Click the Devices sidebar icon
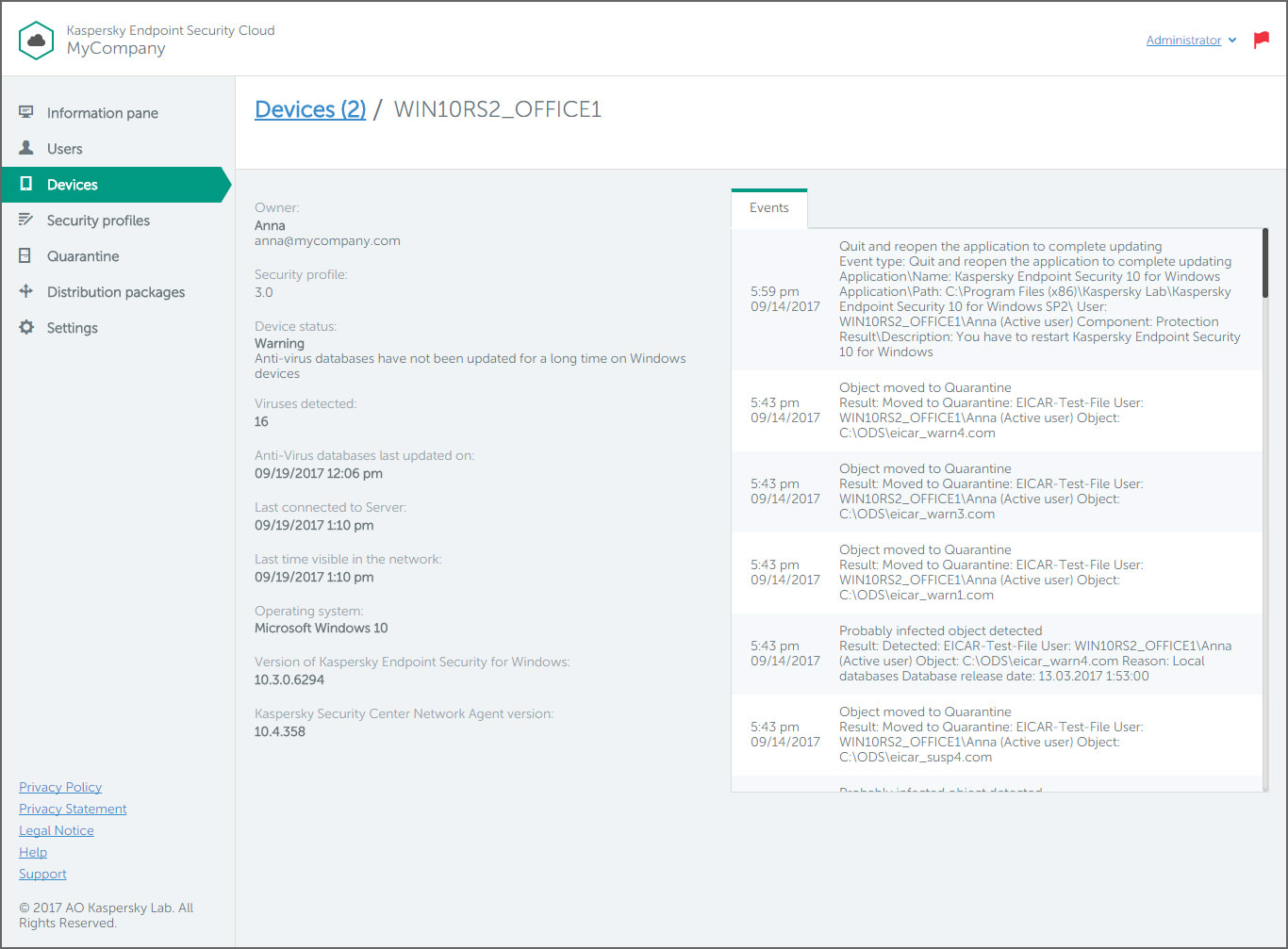 pyautogui.click(x=26, y=184)
